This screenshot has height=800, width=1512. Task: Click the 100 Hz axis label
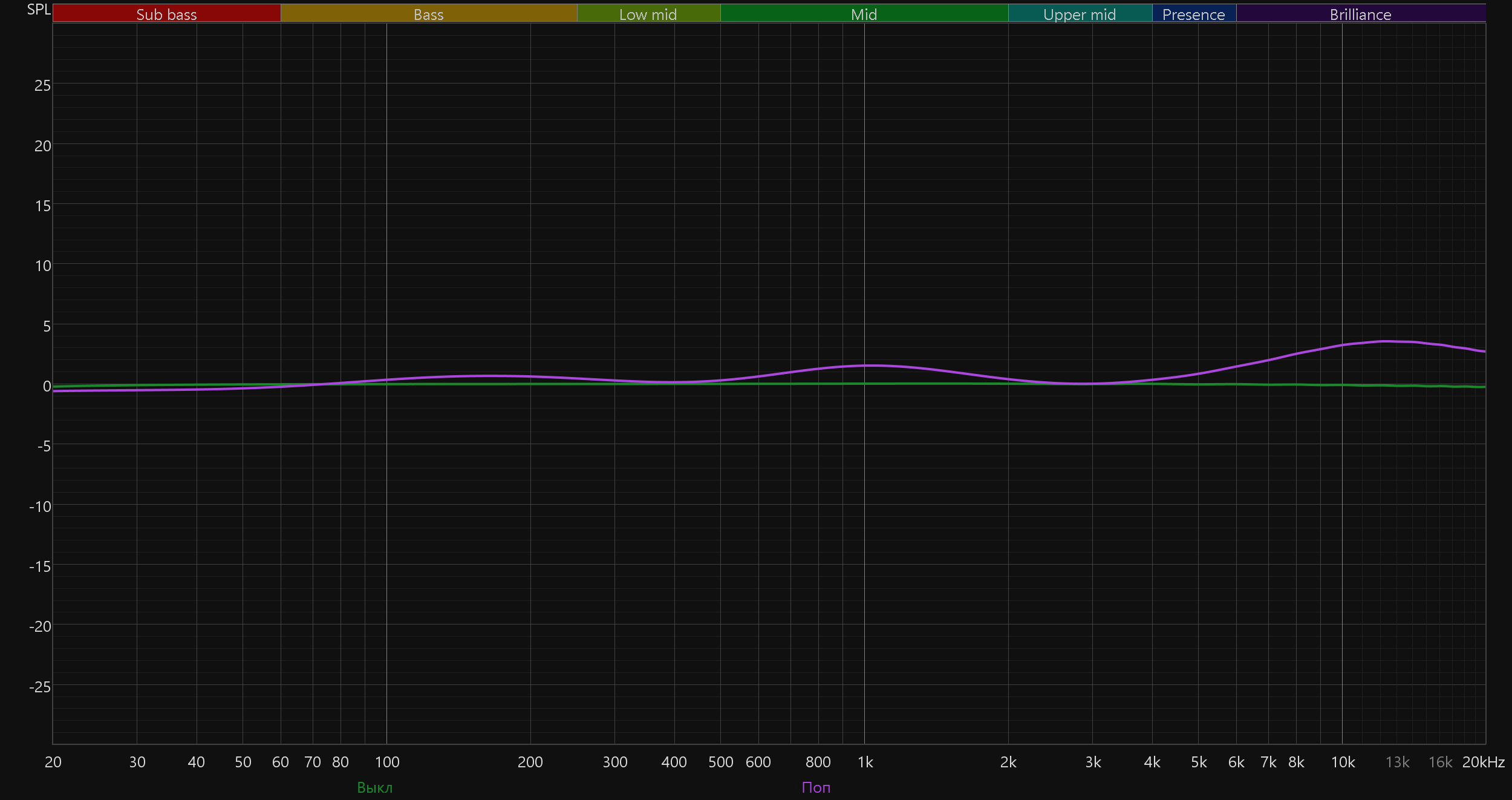click(x=387, y=762)
